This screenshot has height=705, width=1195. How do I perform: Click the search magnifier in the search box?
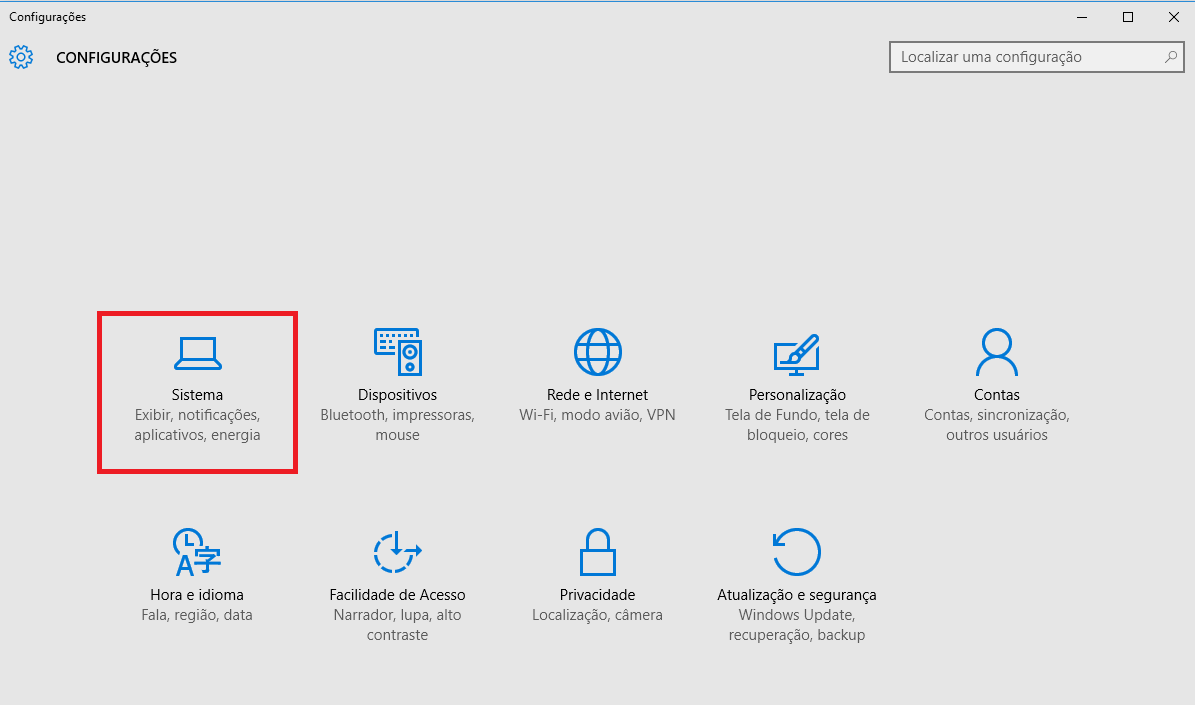click(1170, 57)
